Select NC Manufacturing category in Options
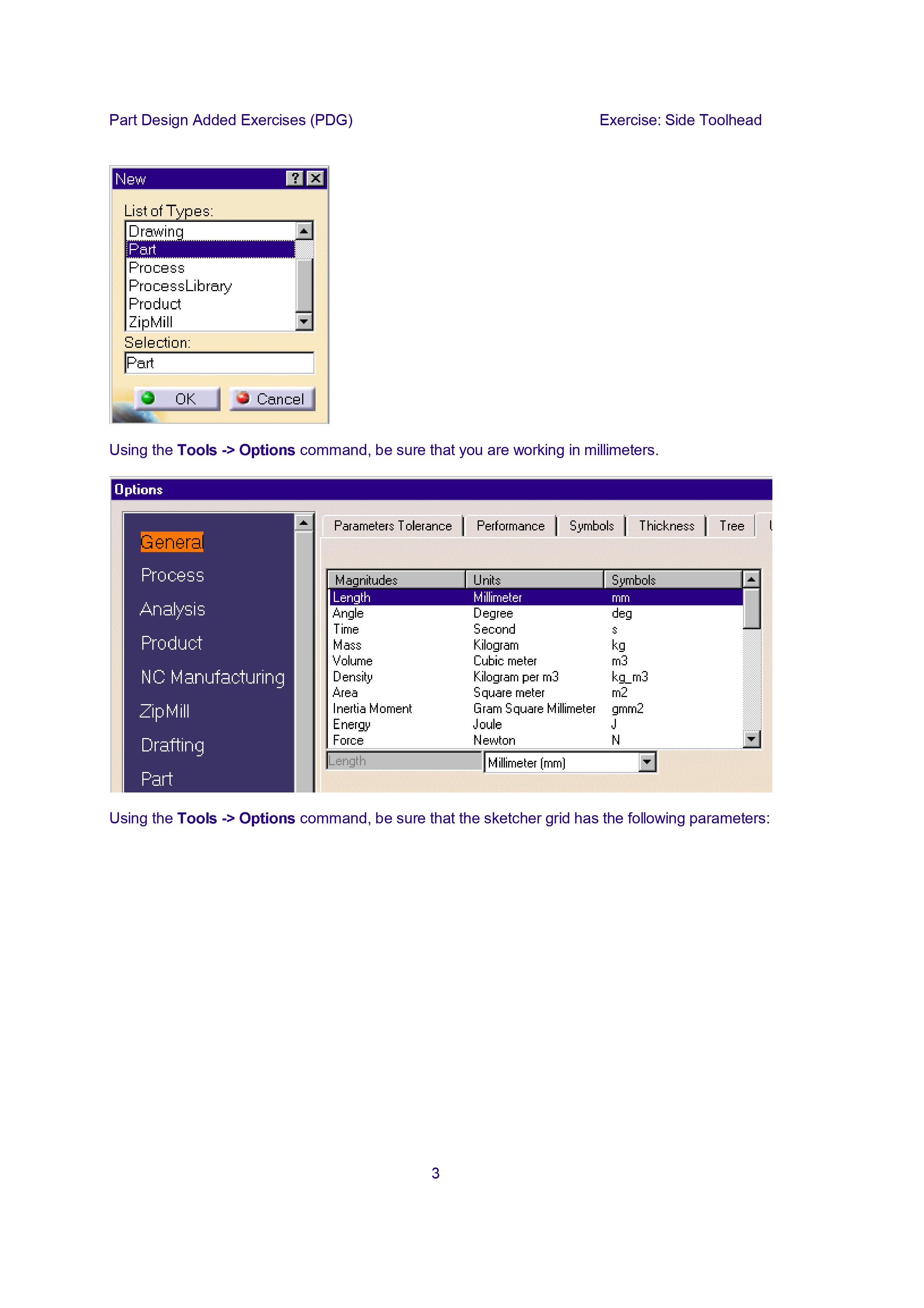Screen dimensions: 924x1308 pos(212,677)
